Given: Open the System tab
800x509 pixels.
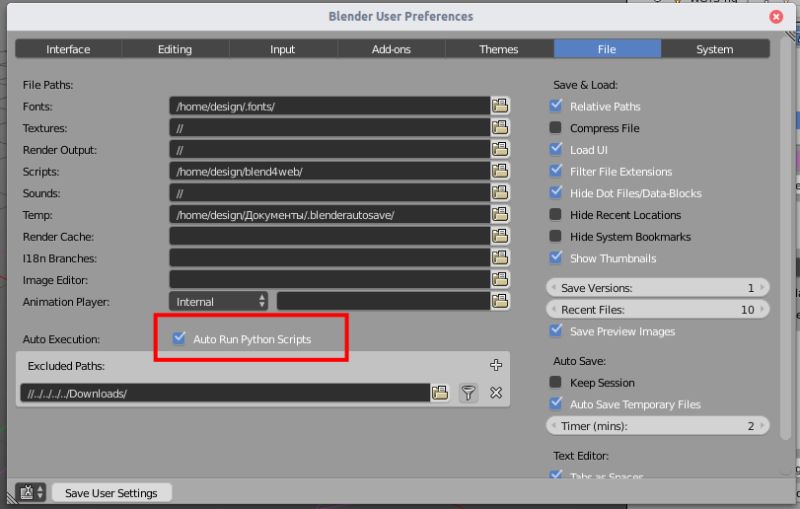Looking at the screenshot, I should [715, 49].
